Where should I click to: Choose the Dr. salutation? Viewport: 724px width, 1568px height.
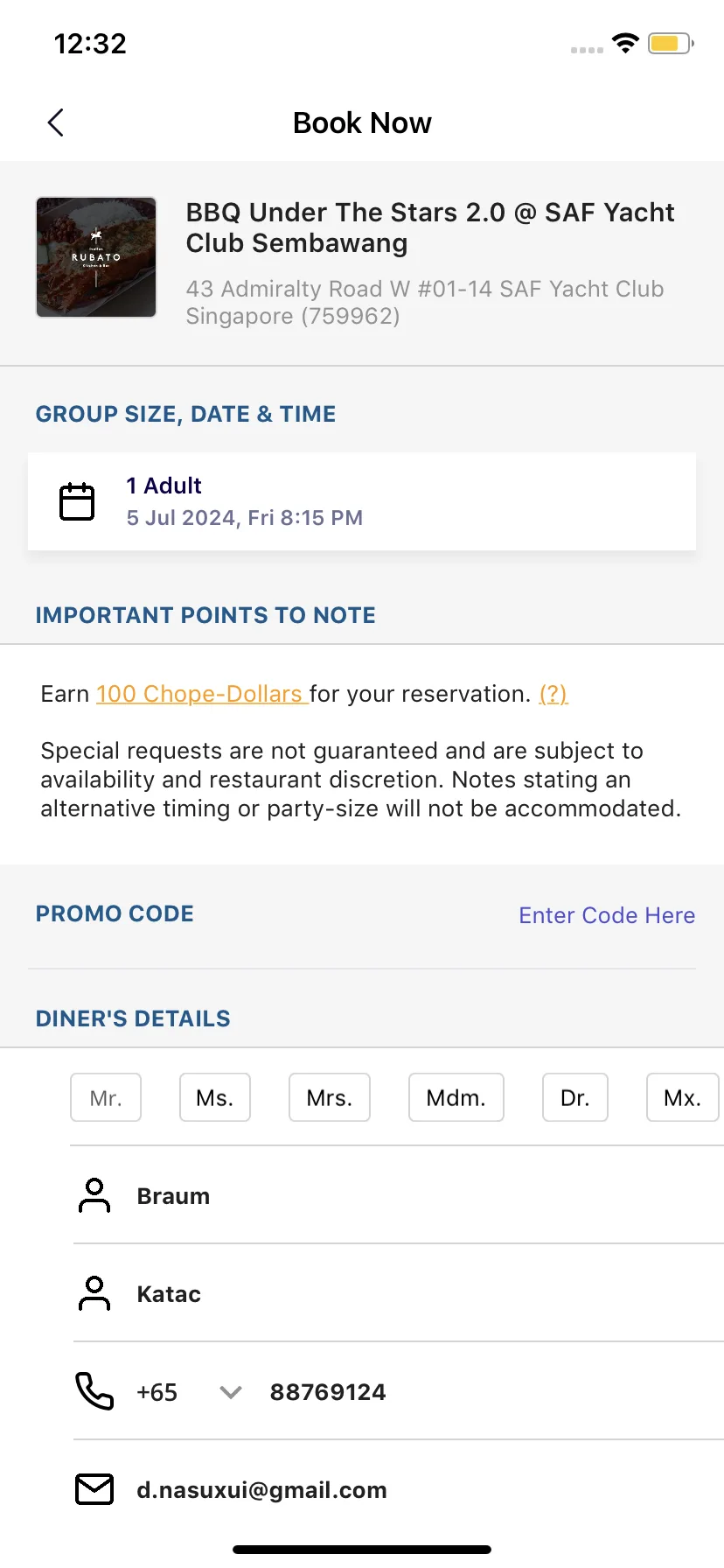pyautogui.click(x=575, y=1097)
